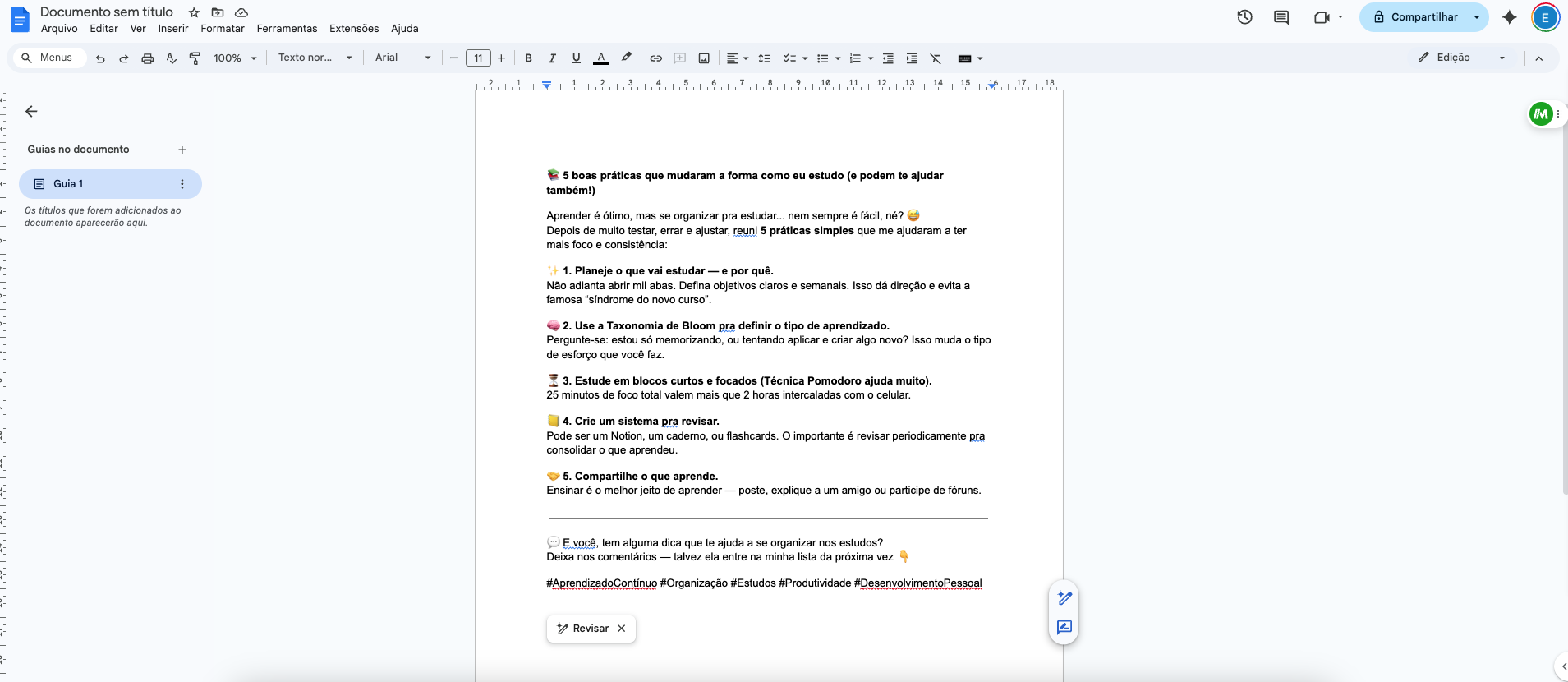The height and width of the screenshot is (682, 1568).
Task: Add a new tab to the document
Action: [182, 150]
